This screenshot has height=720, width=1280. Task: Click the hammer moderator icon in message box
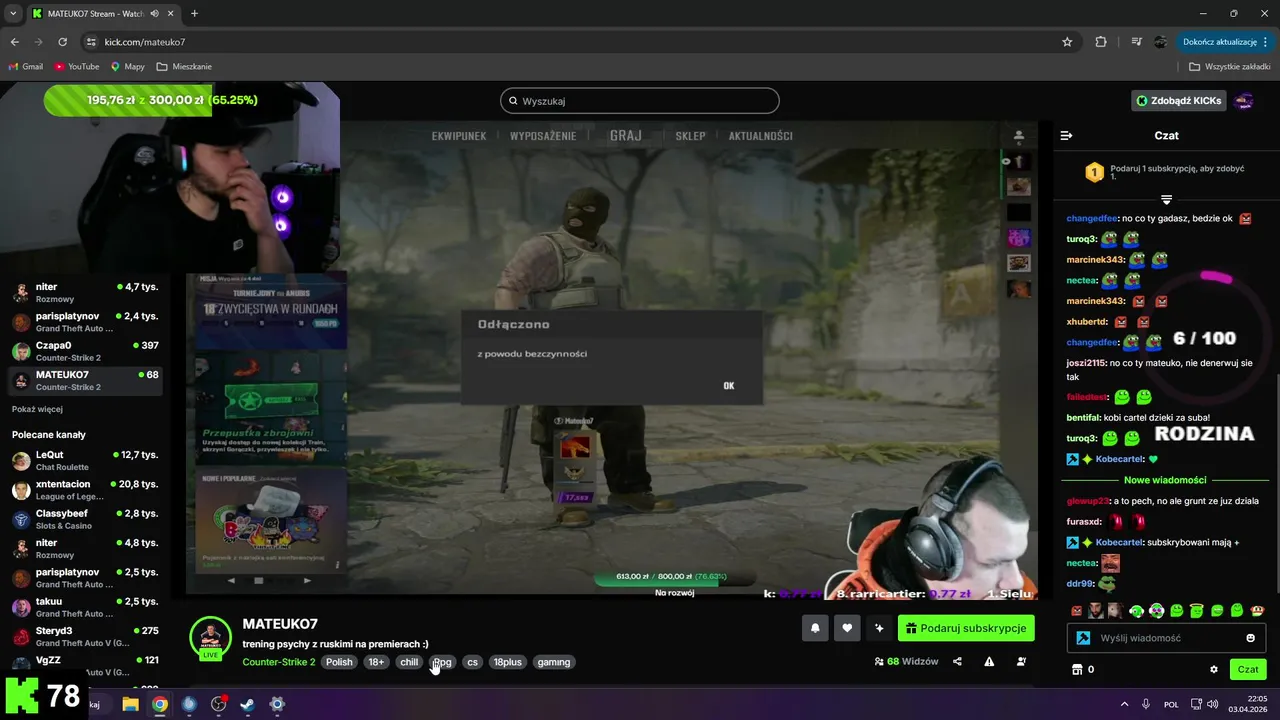[1083, 638]
